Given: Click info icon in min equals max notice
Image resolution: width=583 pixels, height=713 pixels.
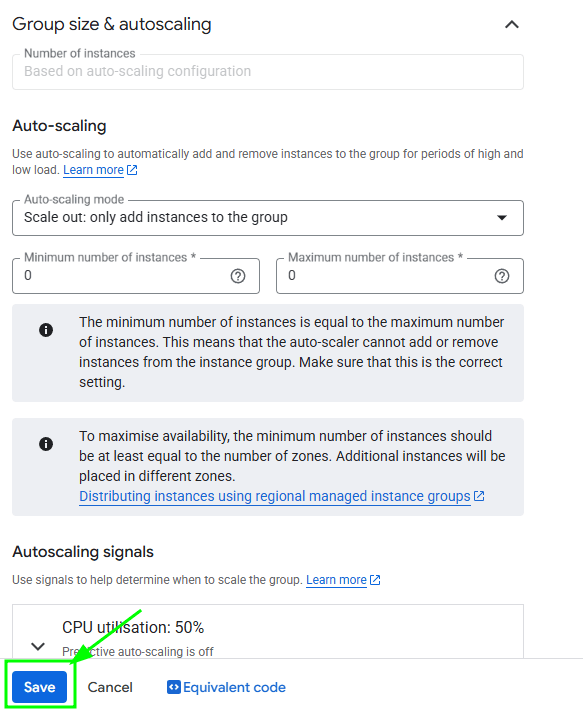Looking at the screenshot, I should [x=46, y=330].
